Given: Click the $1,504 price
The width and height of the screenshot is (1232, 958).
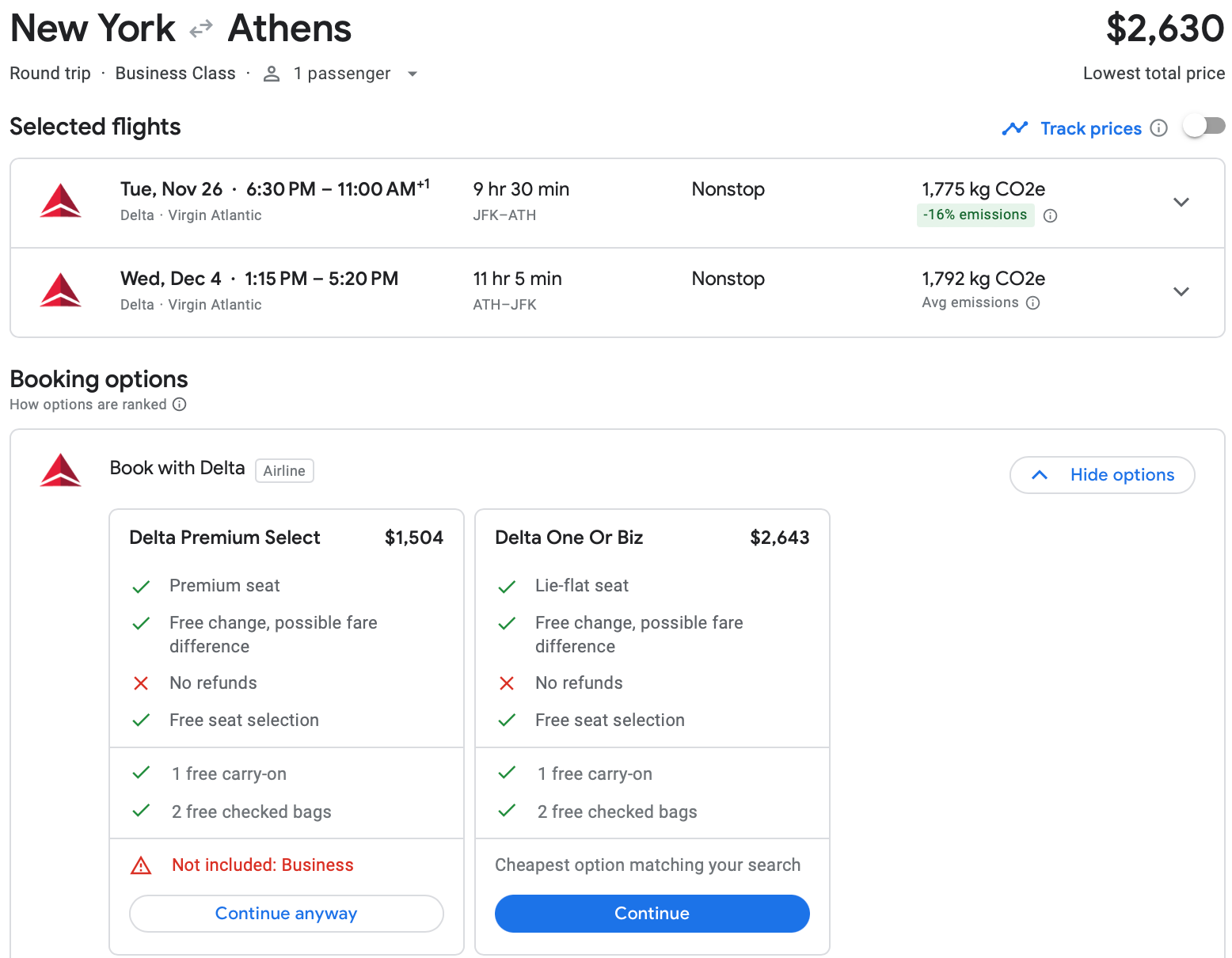Looking at the screenshot, I should pos(414,538).
